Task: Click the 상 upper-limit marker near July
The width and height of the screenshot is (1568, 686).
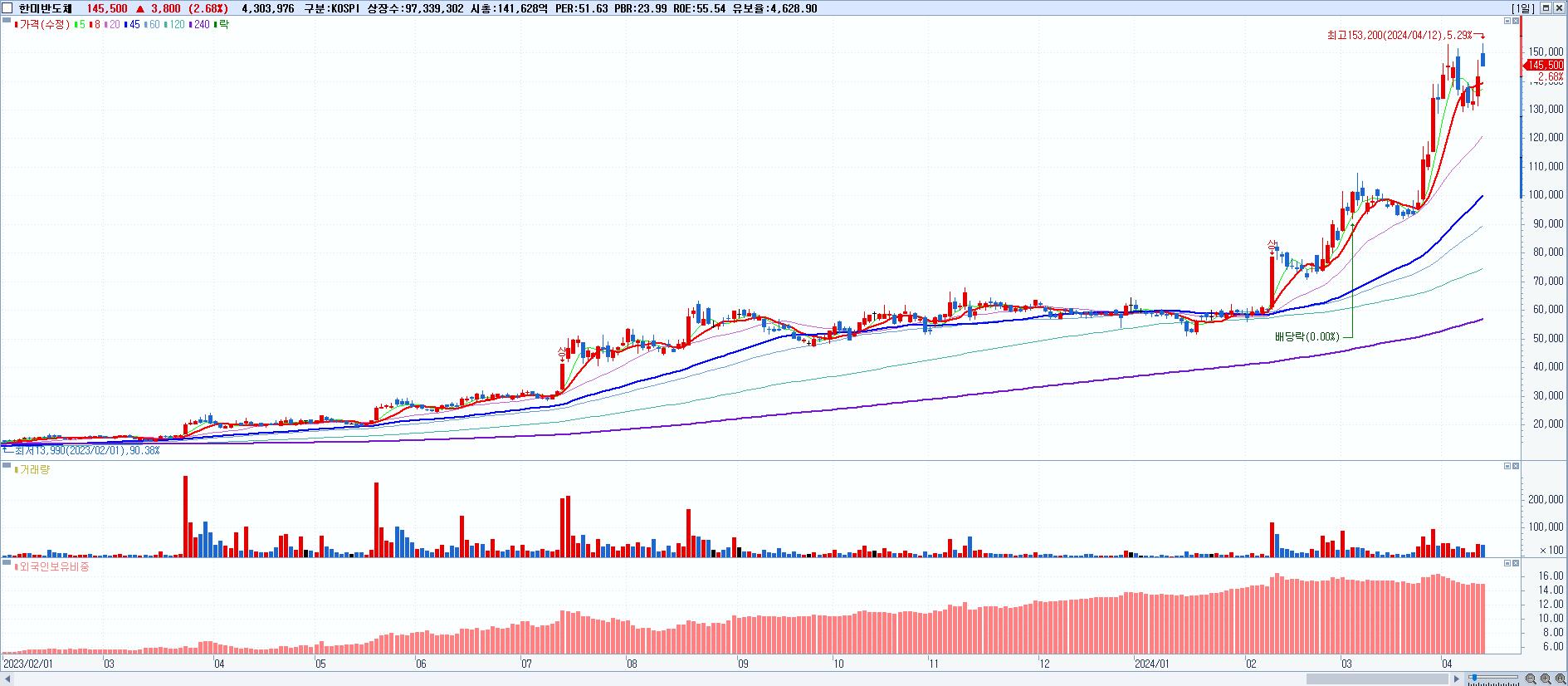Action: point(563,354)
